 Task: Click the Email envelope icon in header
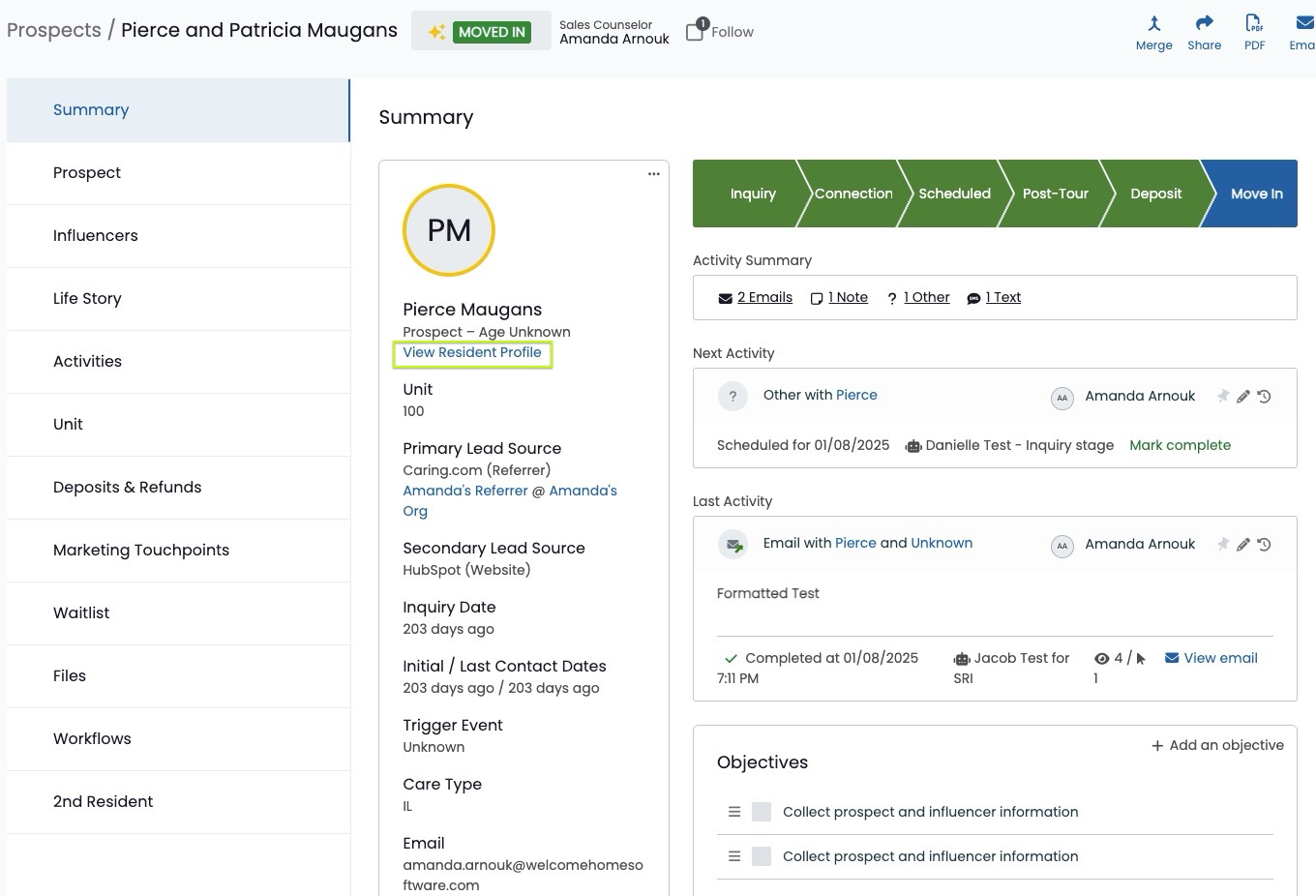[x=1304, y=23]
